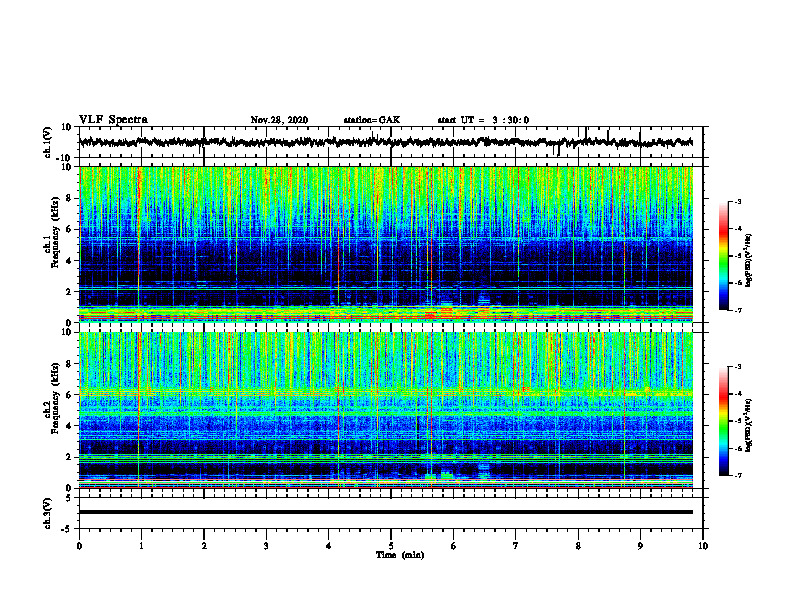Screen dimensions: 792x612
Task: Click the "8" kHz tick on ch.1 axis
Action: pyautogui.click(x=70, y=198)
